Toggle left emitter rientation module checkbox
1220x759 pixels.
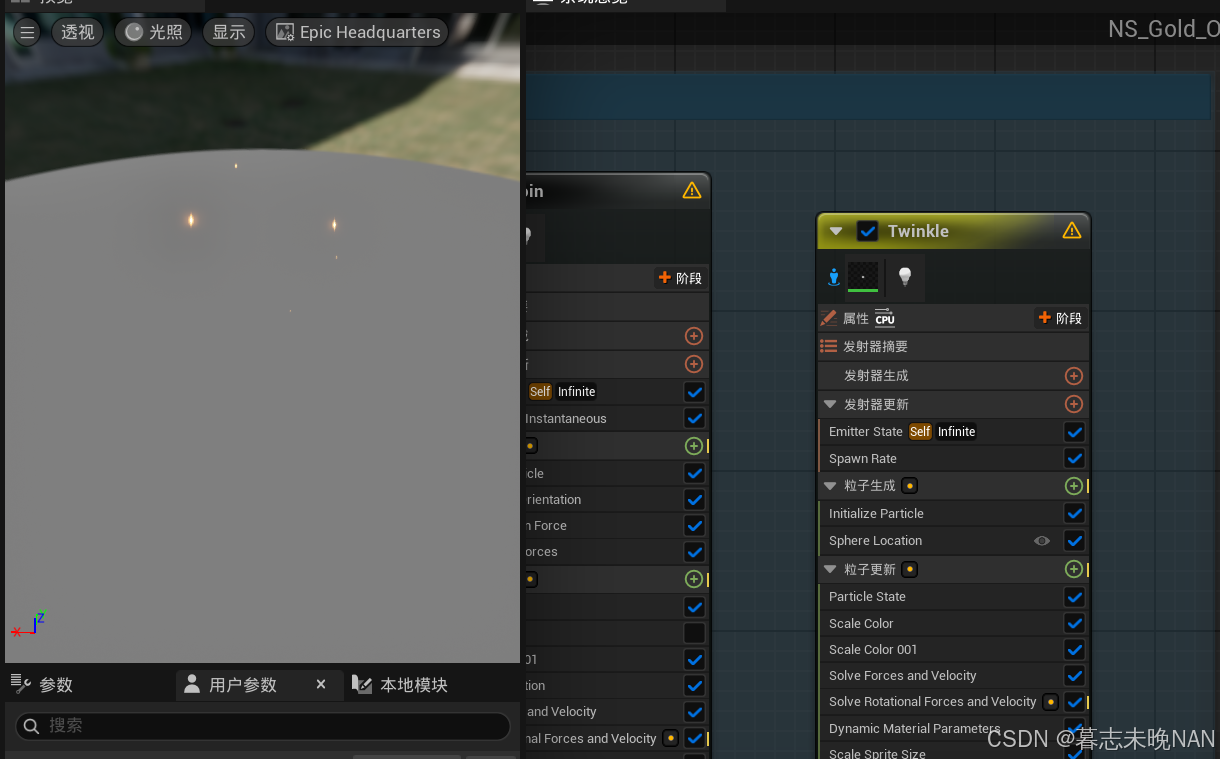(x=695, y=499)
